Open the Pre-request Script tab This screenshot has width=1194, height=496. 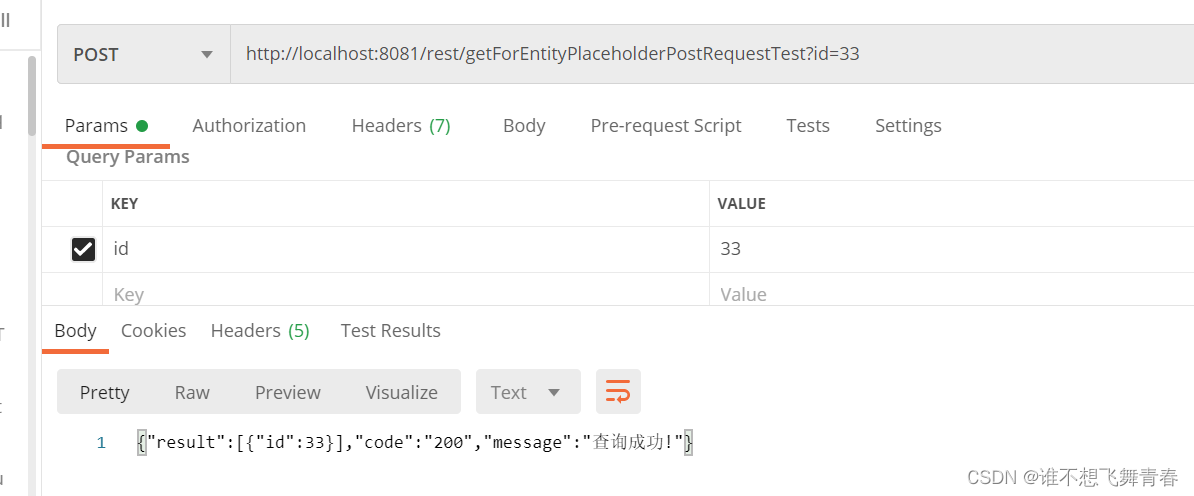666,126
